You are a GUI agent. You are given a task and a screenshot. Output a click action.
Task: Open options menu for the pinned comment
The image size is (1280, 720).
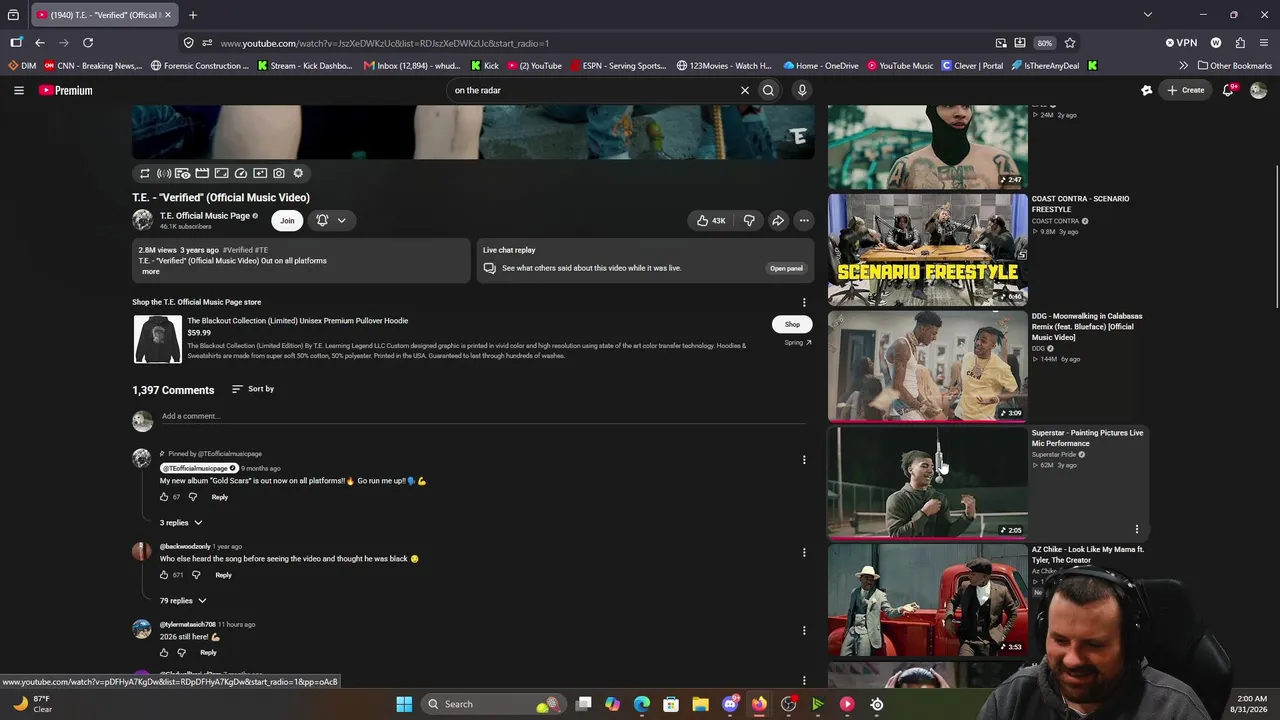click(x=804, y=460)
